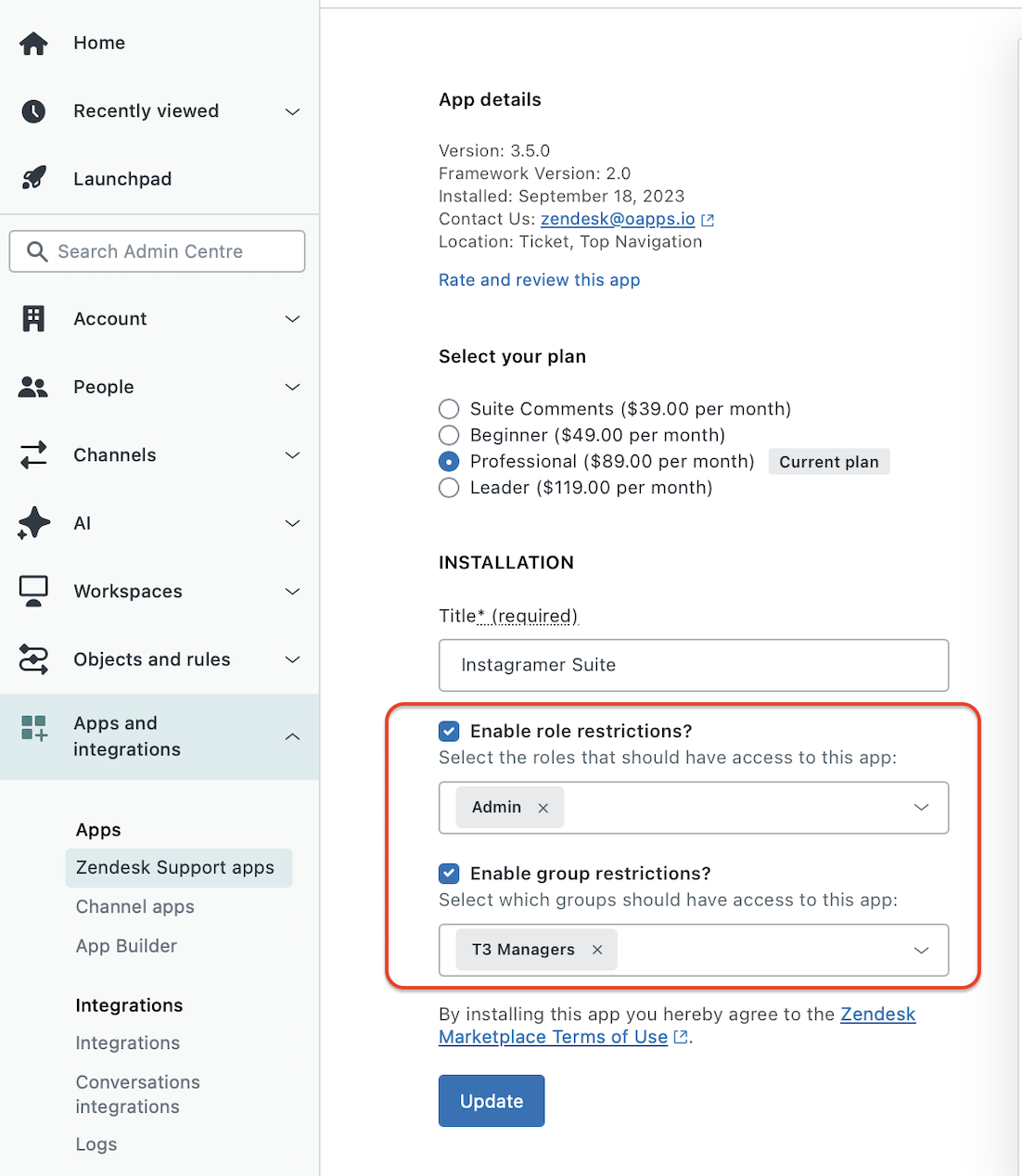The image size is (1022, 1176).
Task: Switch to Zendesk Support apps
Action: click(x=174, y=867)
